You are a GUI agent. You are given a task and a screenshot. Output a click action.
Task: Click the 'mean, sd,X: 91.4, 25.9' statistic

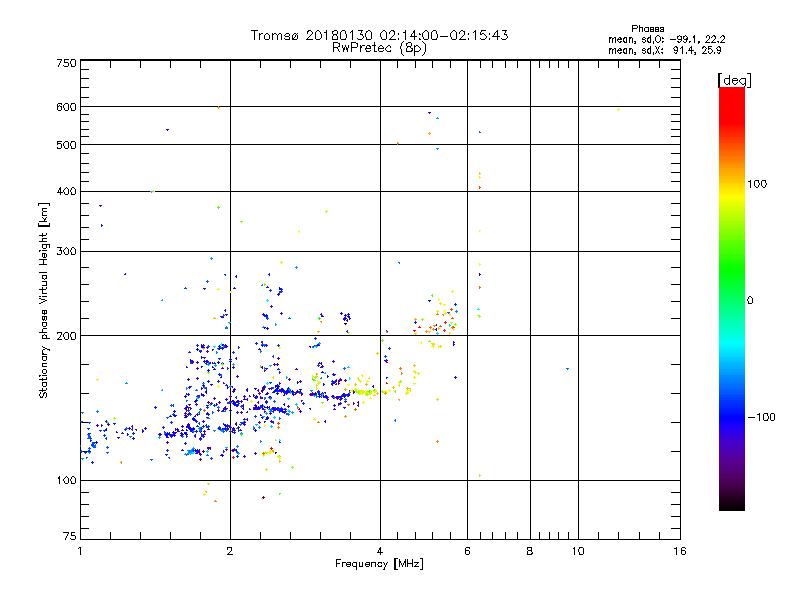[665, 50]
